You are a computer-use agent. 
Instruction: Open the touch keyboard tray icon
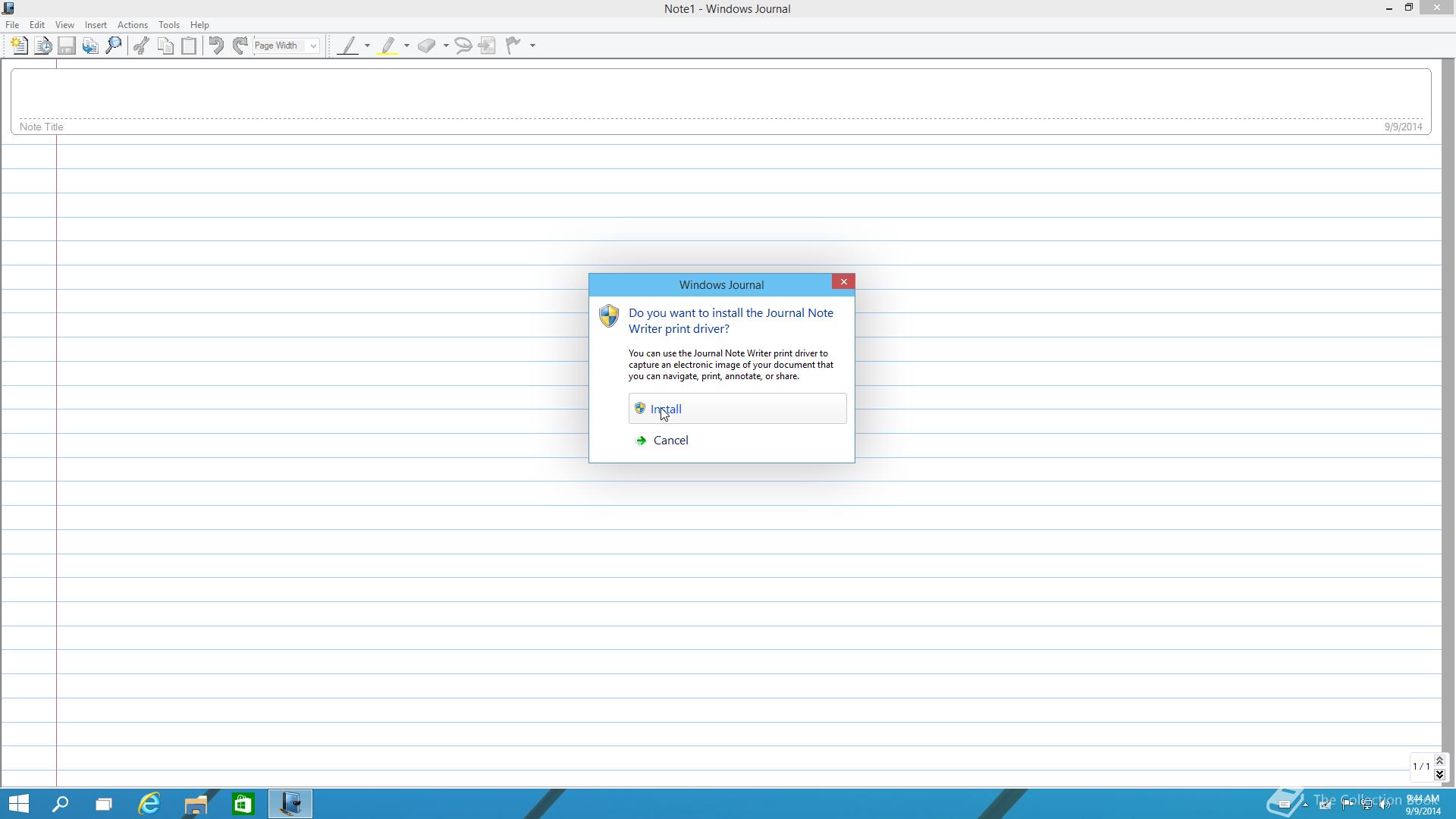(x=1285, y=805)
